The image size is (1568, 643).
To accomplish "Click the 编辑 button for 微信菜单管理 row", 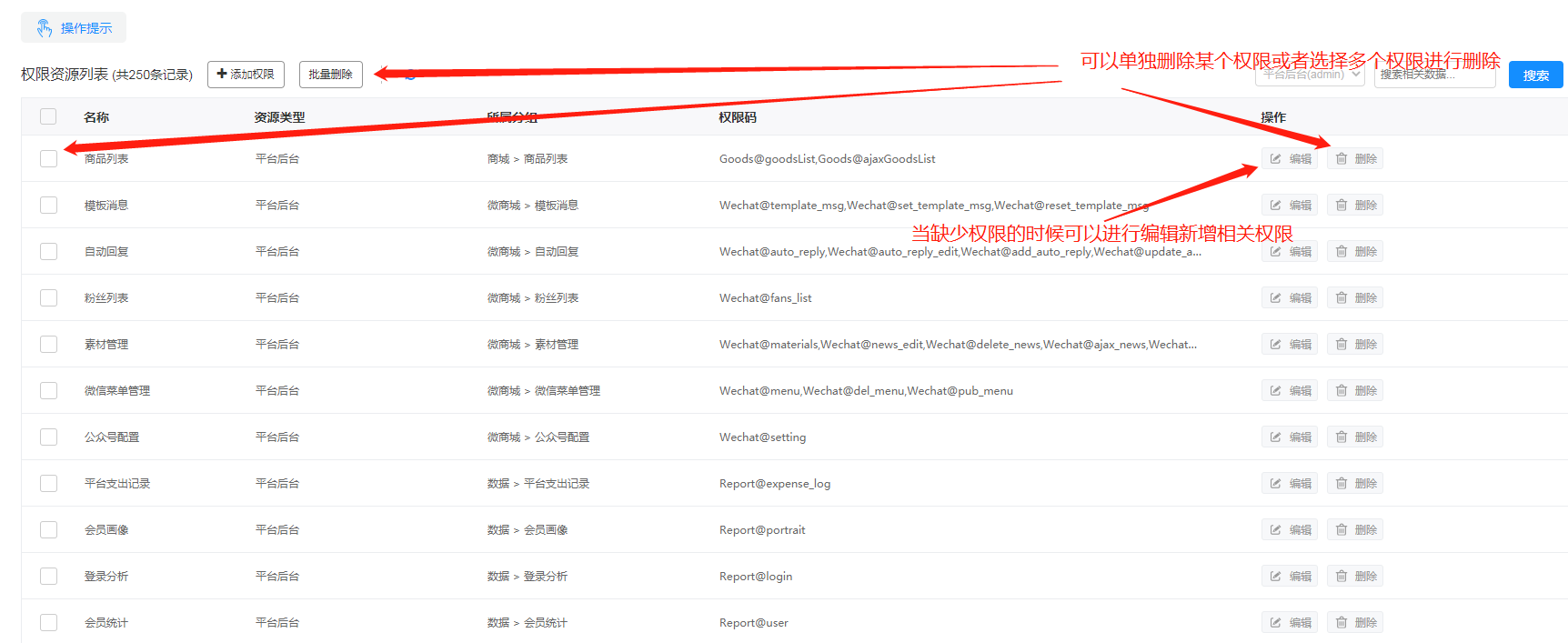I will (1290, 391).
